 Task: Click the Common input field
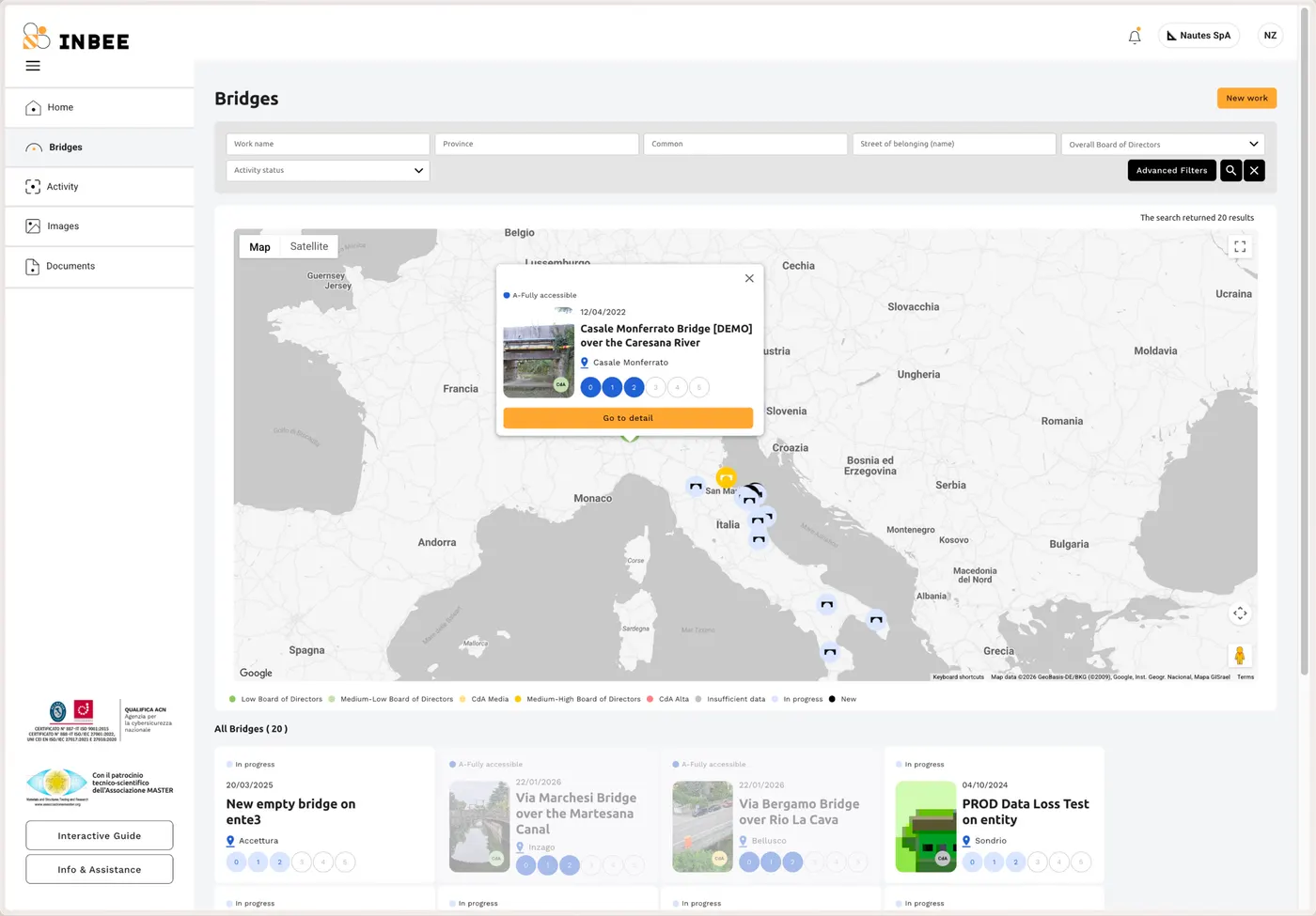coord(745,144)
